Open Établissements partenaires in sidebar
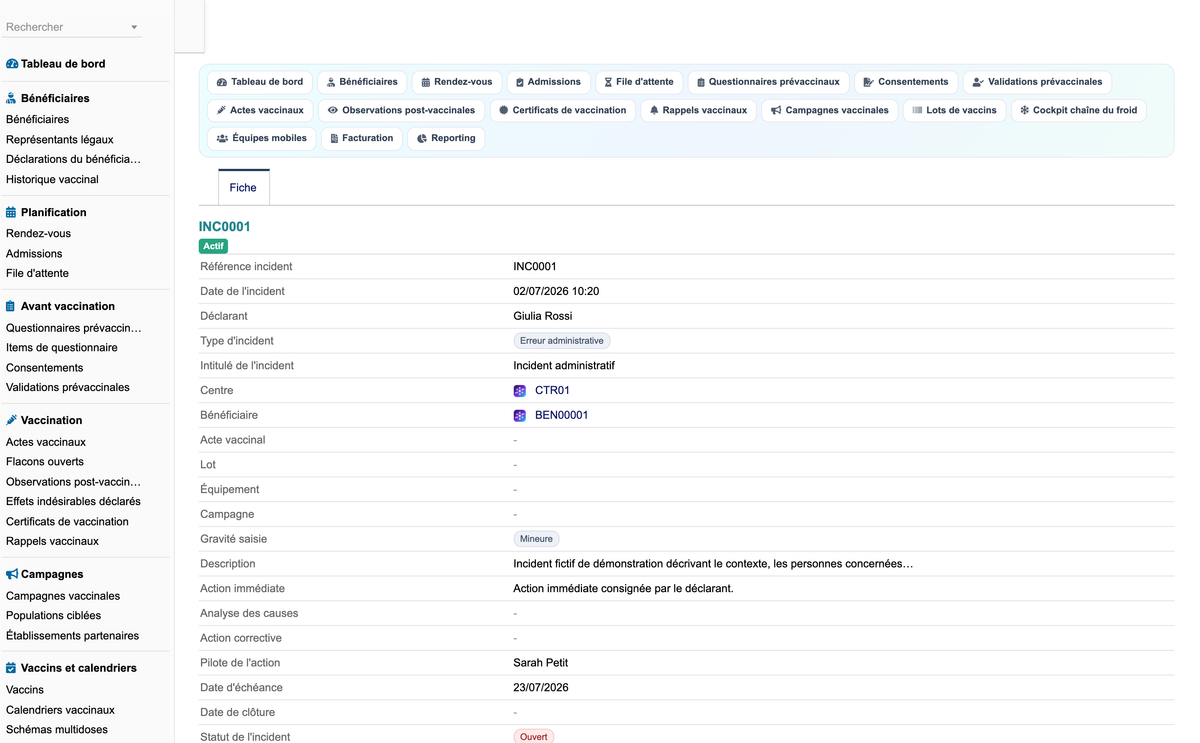Viewport: 1200px width, 743px height. tap(72, 636)
